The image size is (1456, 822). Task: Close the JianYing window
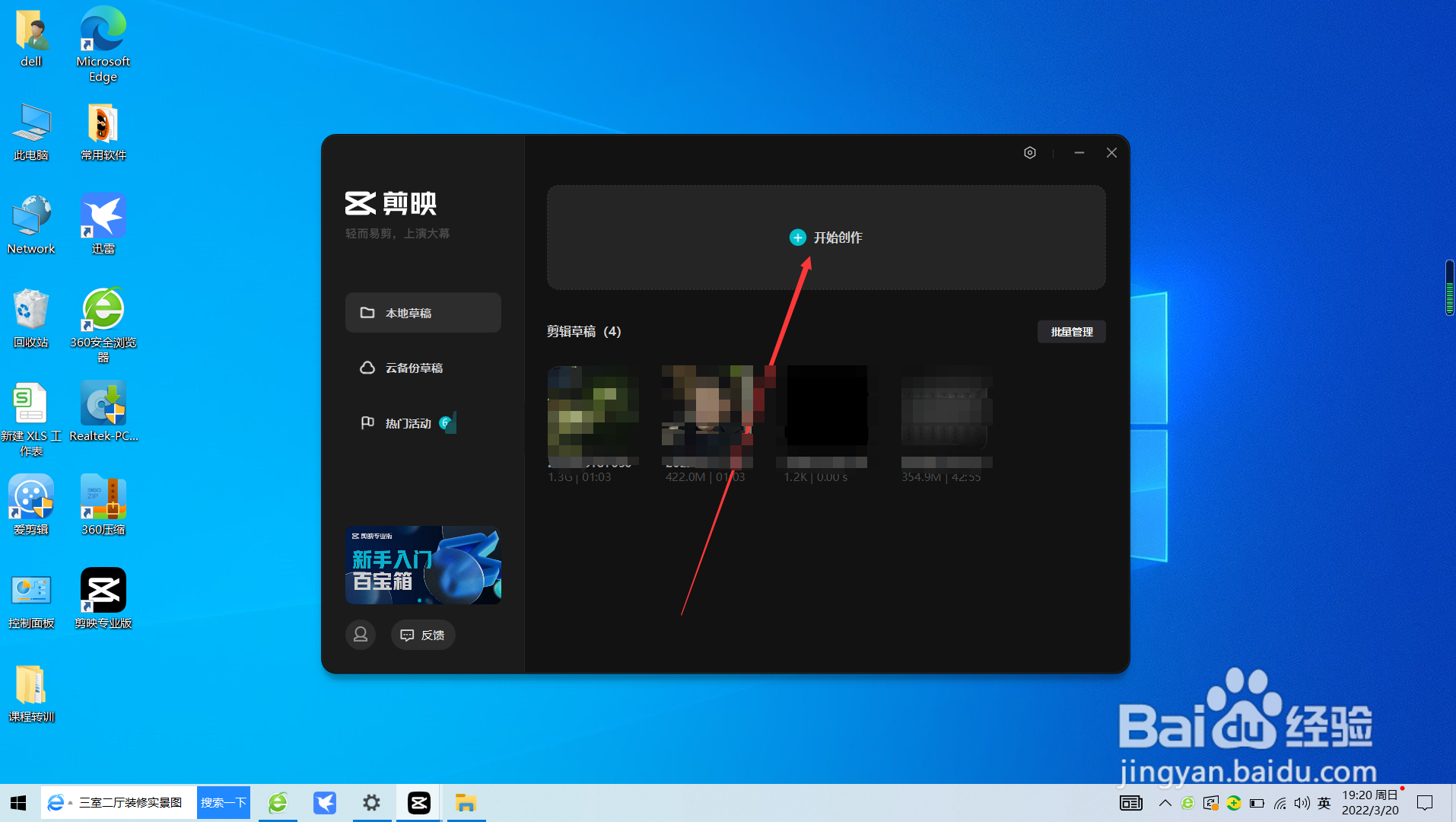point(1111,153)
